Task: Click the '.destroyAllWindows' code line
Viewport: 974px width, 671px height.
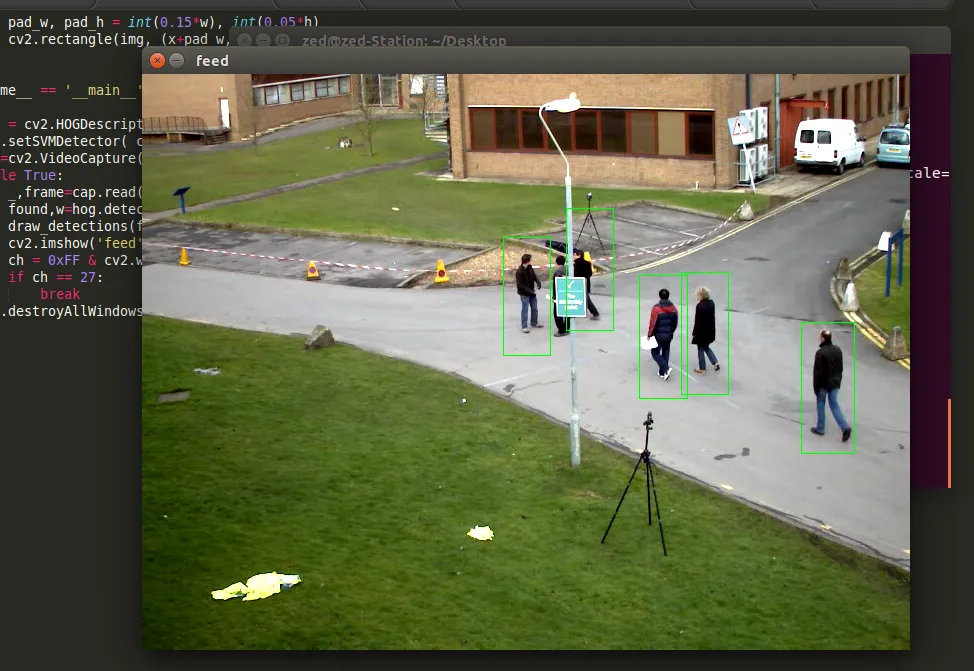Action: point(71,311)
